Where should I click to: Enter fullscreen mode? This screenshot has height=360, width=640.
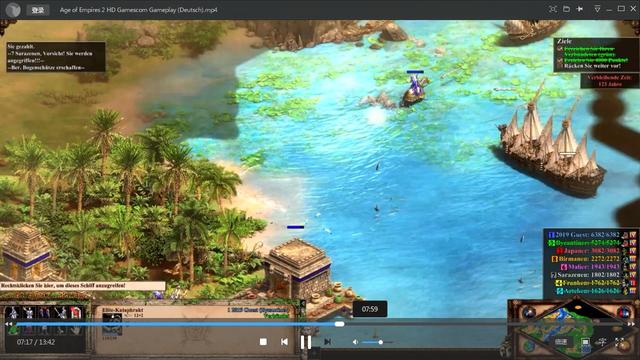(620, 342)
